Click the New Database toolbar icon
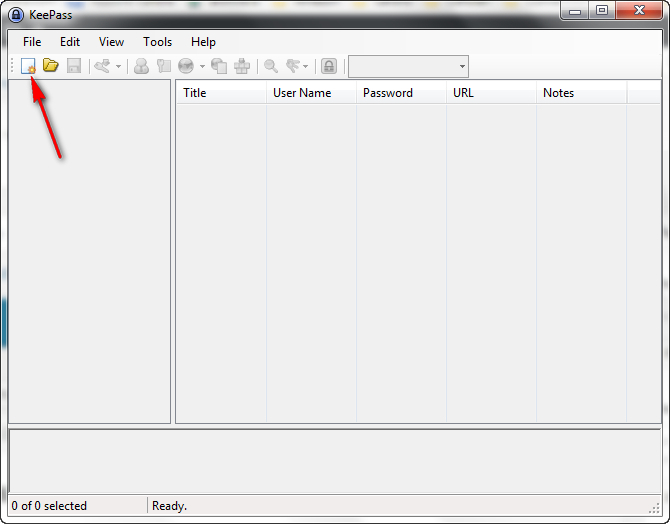This screenshot has height=524, width=670. pos(29,66)
